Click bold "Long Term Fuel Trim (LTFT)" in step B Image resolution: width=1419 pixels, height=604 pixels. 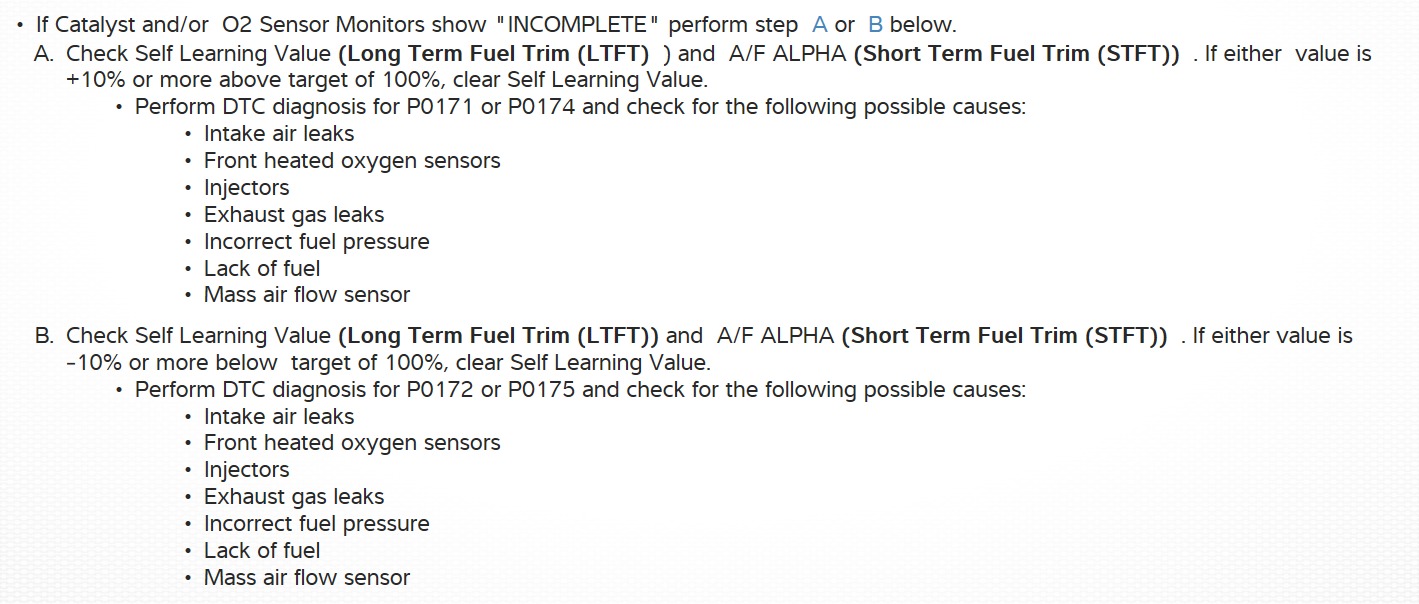click(x=498, y=336)
